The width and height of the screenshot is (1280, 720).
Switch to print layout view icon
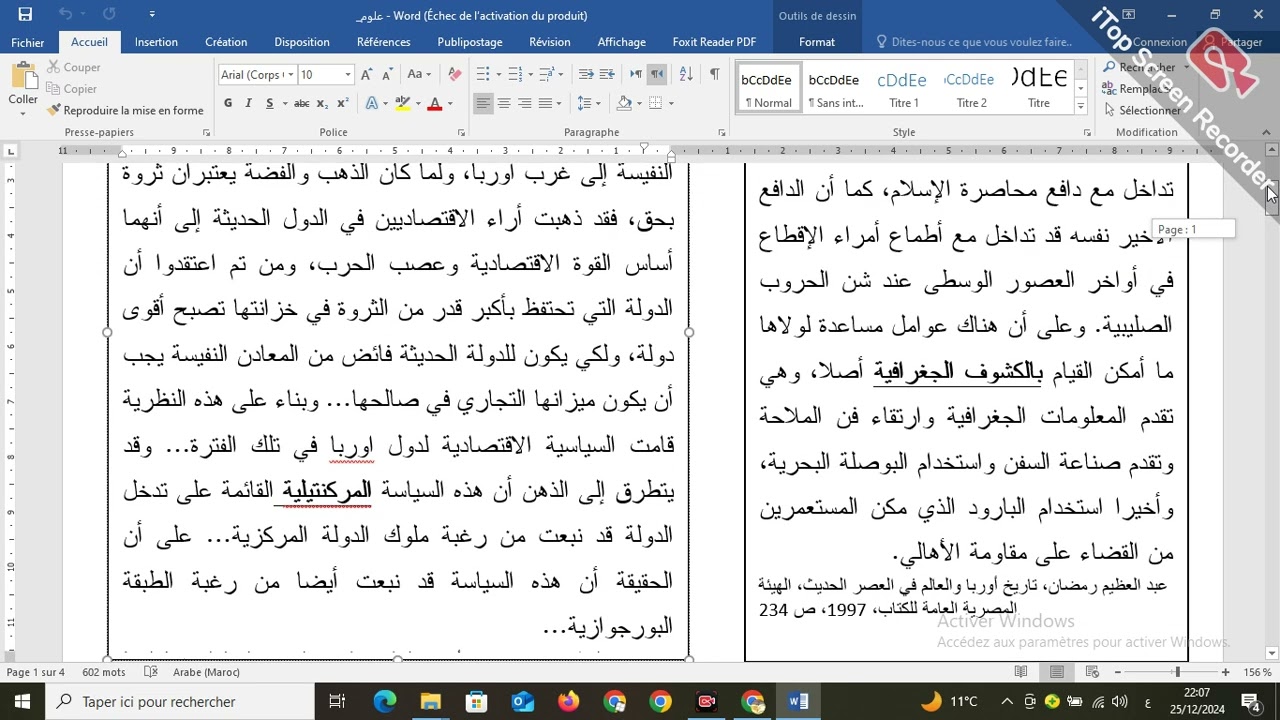1056,672
